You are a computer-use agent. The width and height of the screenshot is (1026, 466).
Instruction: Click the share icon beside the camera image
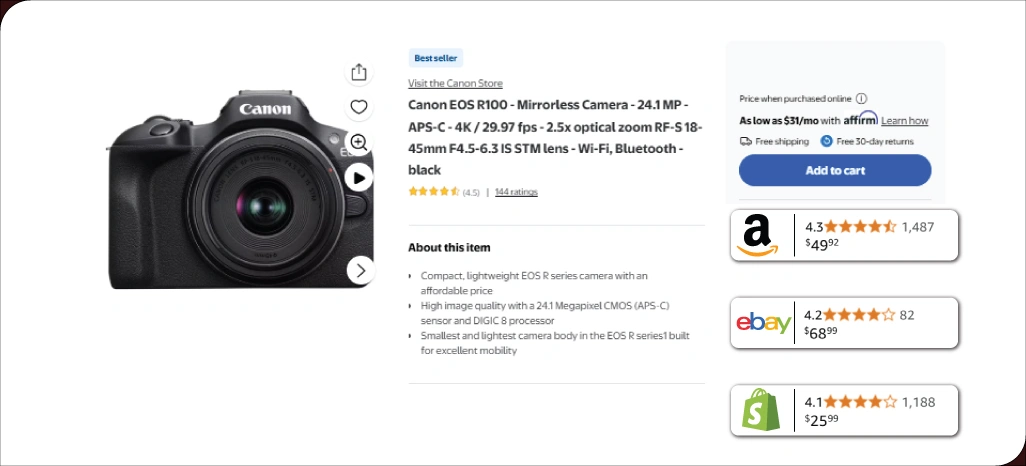(x=359, y=72)
